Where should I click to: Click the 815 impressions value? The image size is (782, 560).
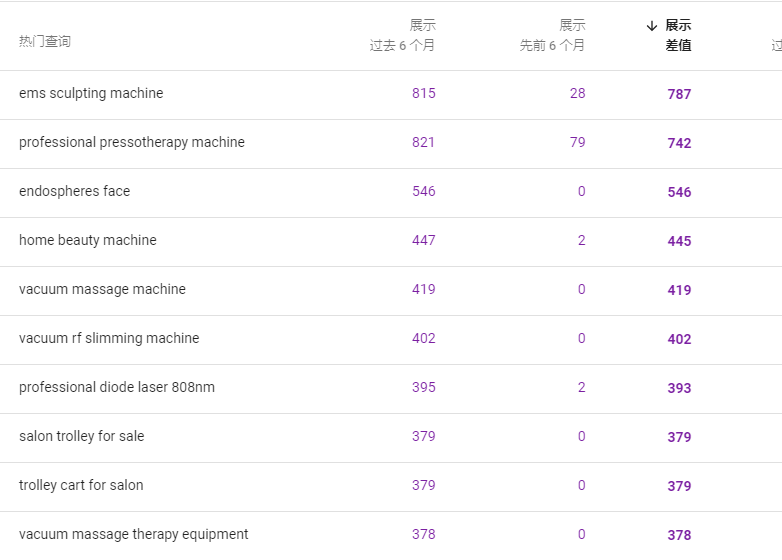424,93
